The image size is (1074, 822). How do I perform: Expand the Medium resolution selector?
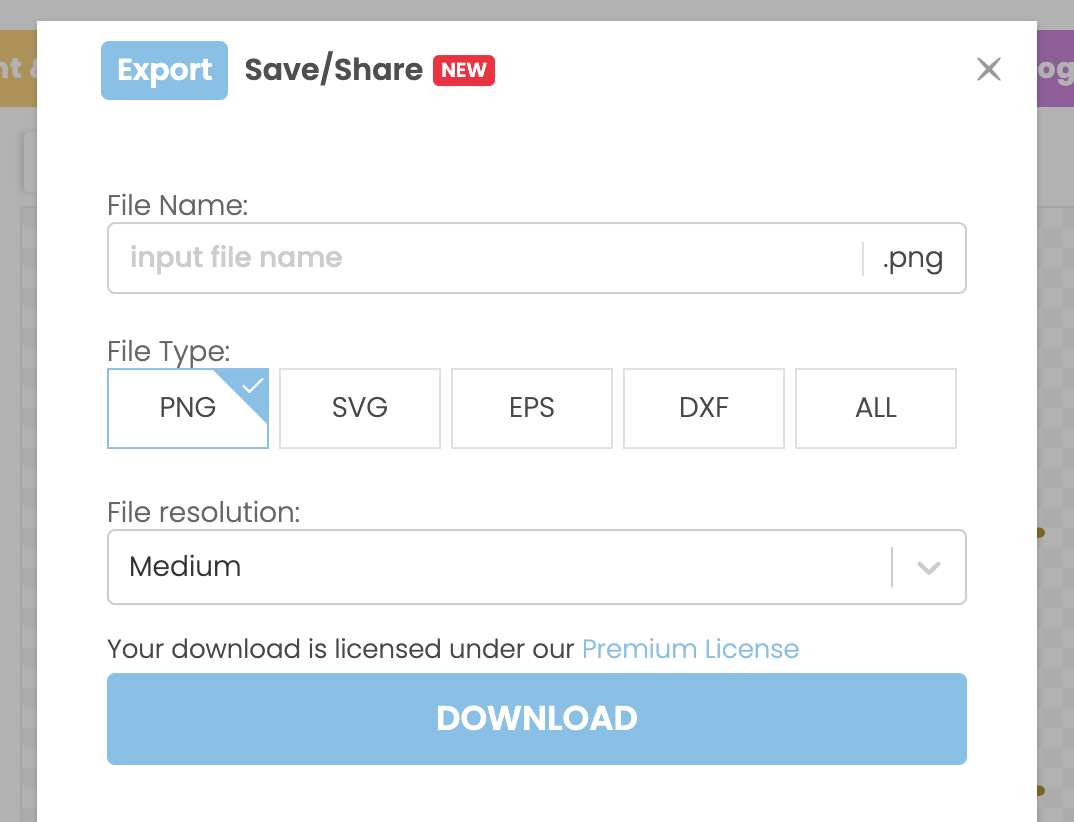click(537, 567)
